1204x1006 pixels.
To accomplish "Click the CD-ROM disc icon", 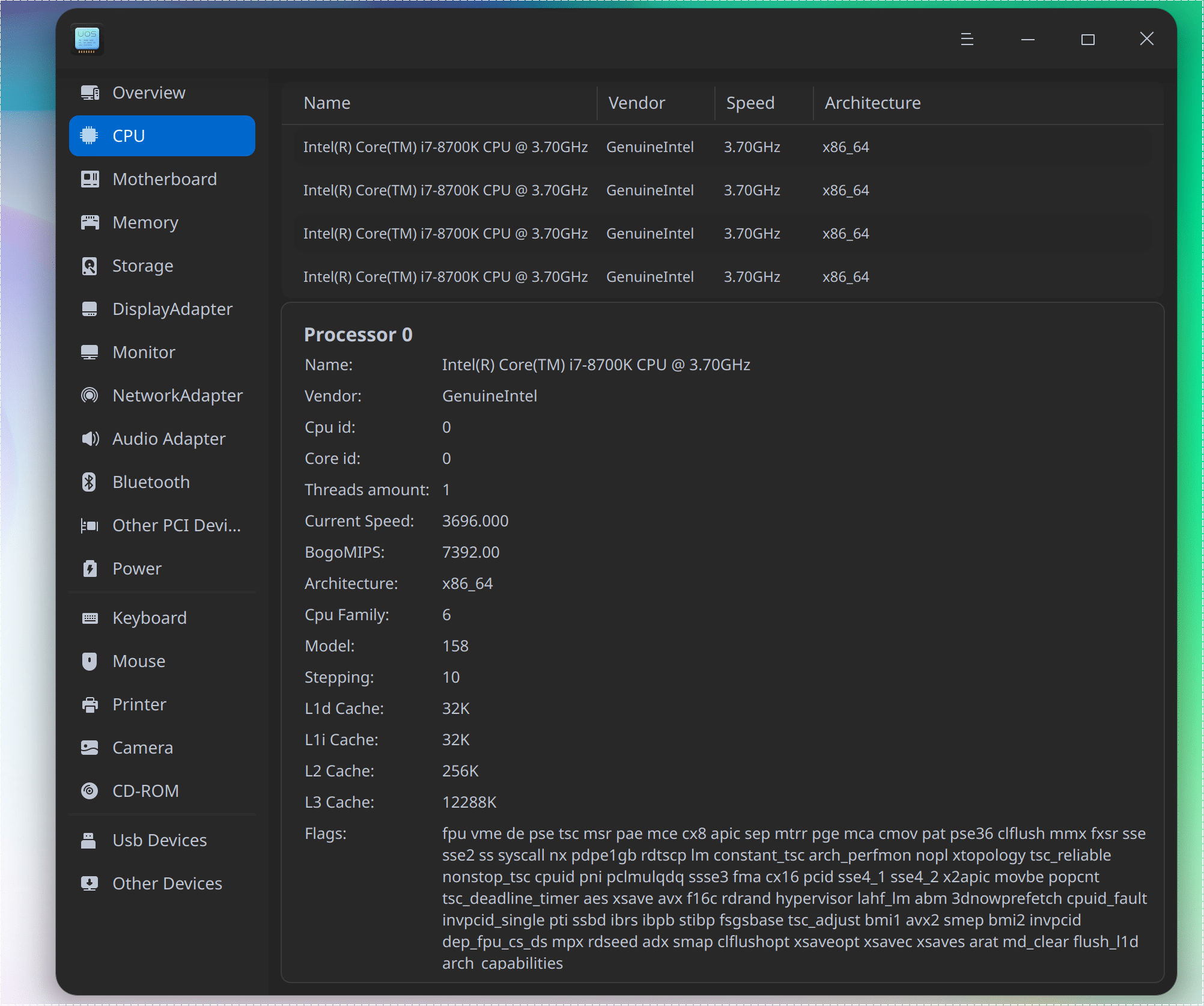I will click(90, 791).
